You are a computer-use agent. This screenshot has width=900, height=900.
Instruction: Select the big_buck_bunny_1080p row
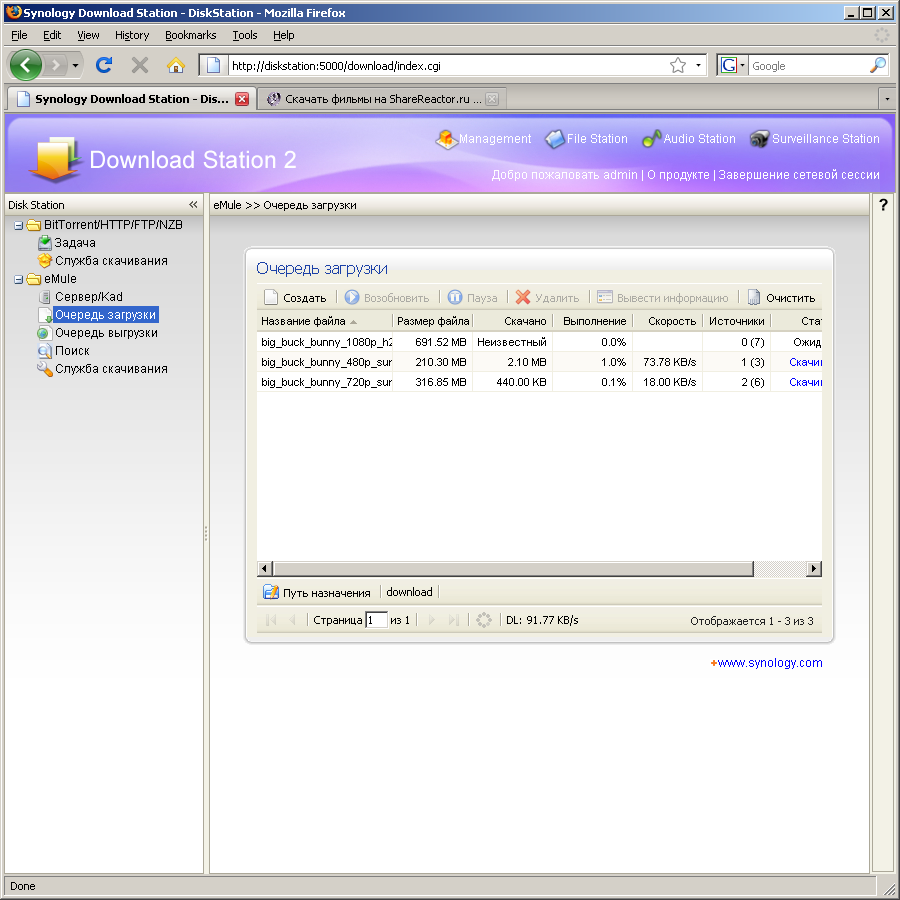[x=539, y=342]
